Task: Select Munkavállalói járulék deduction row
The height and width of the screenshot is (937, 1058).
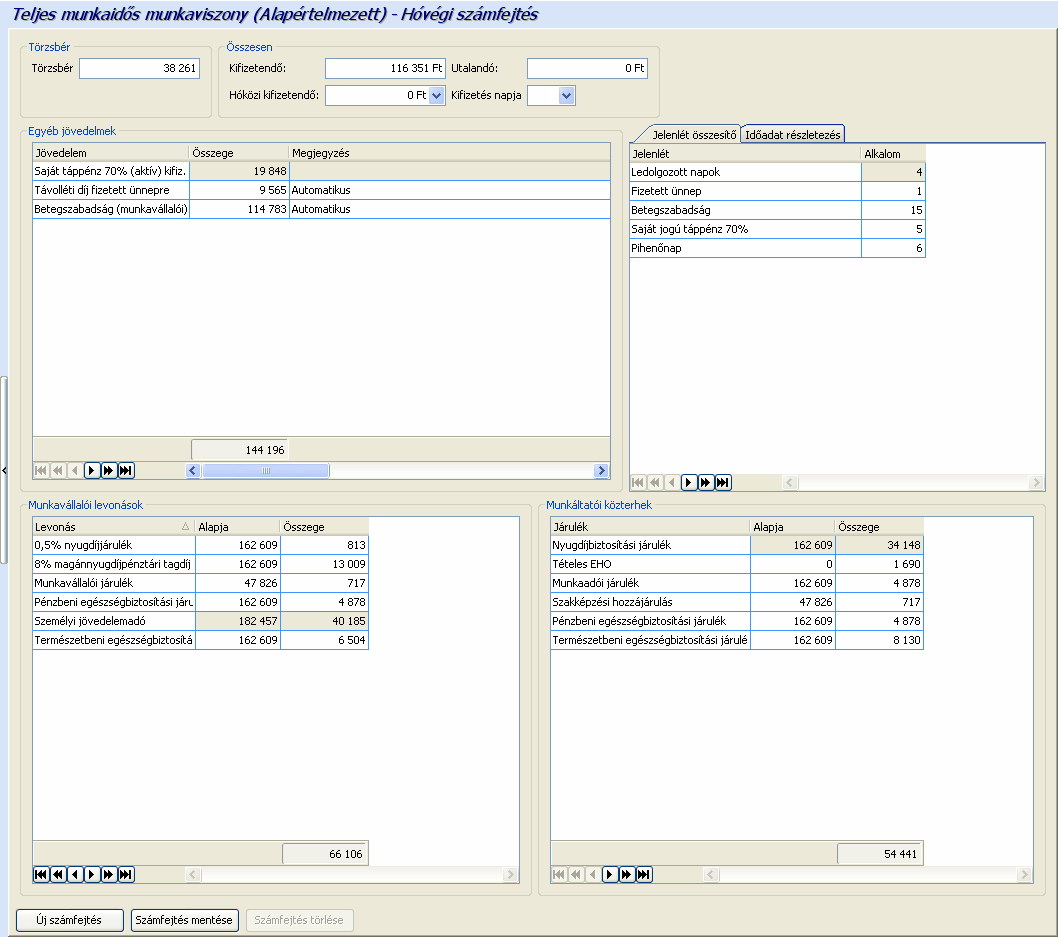Action: (x=200, y=583)
